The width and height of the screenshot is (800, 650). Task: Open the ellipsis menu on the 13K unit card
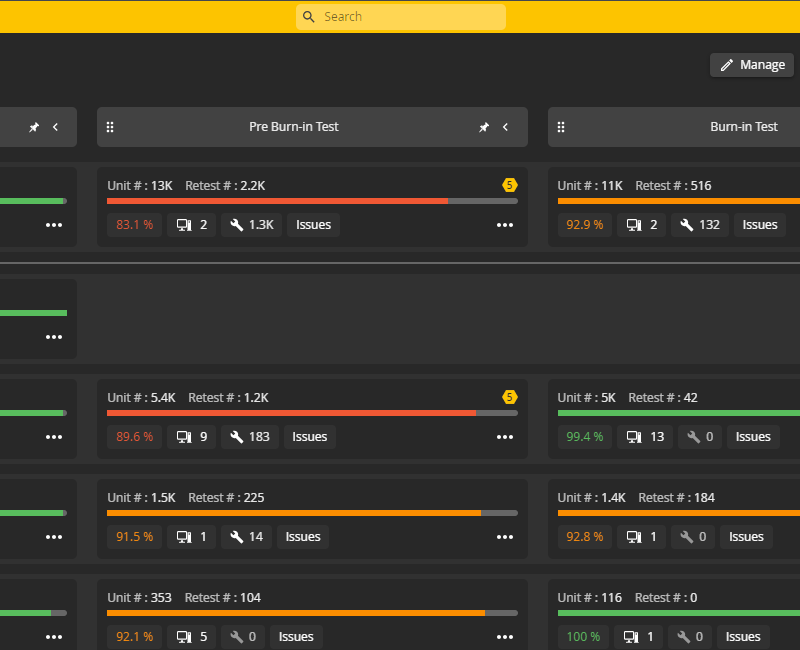click(x=505, y=225)
